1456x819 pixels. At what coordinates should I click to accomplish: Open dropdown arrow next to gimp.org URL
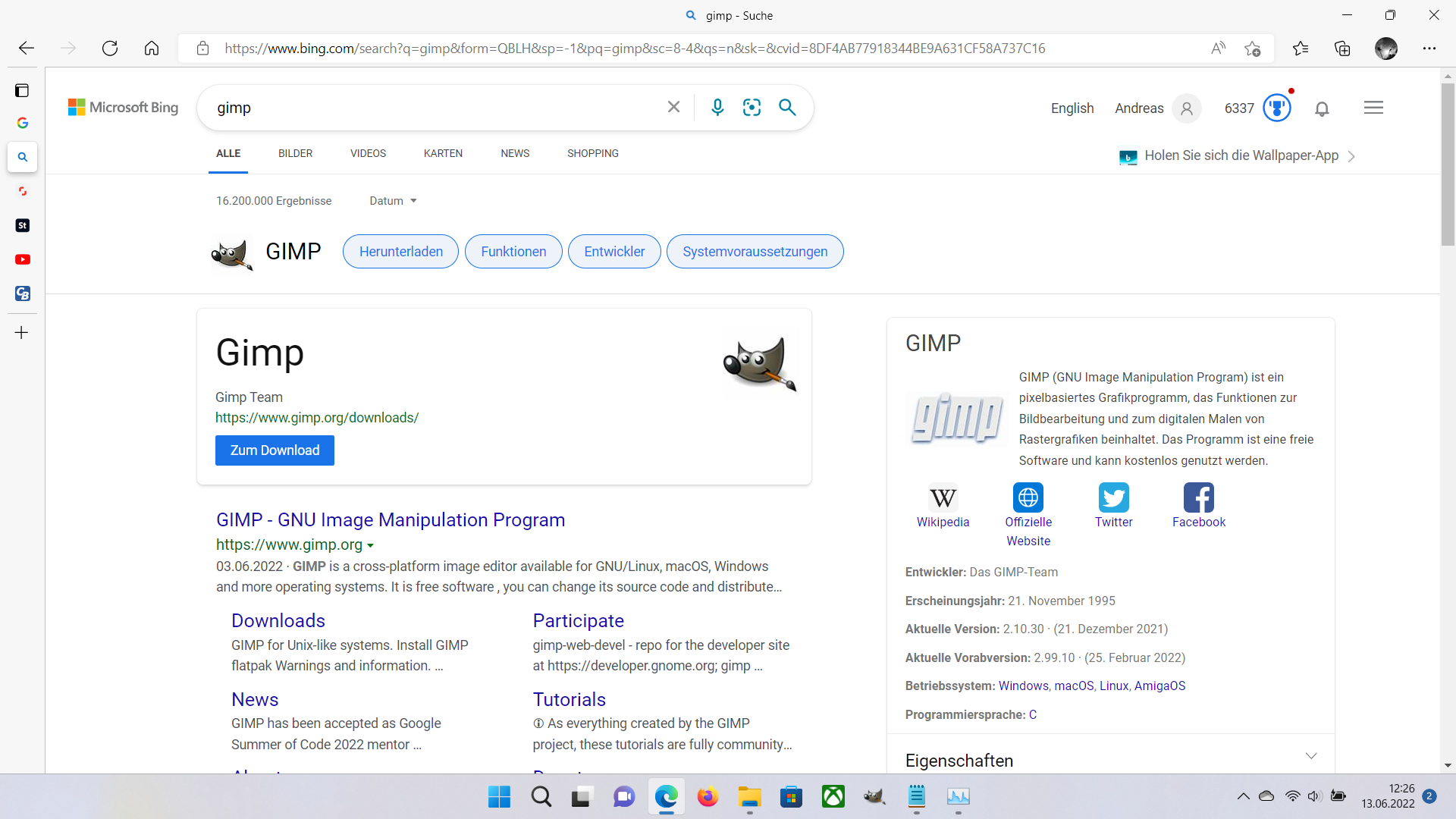click(371, 545)
